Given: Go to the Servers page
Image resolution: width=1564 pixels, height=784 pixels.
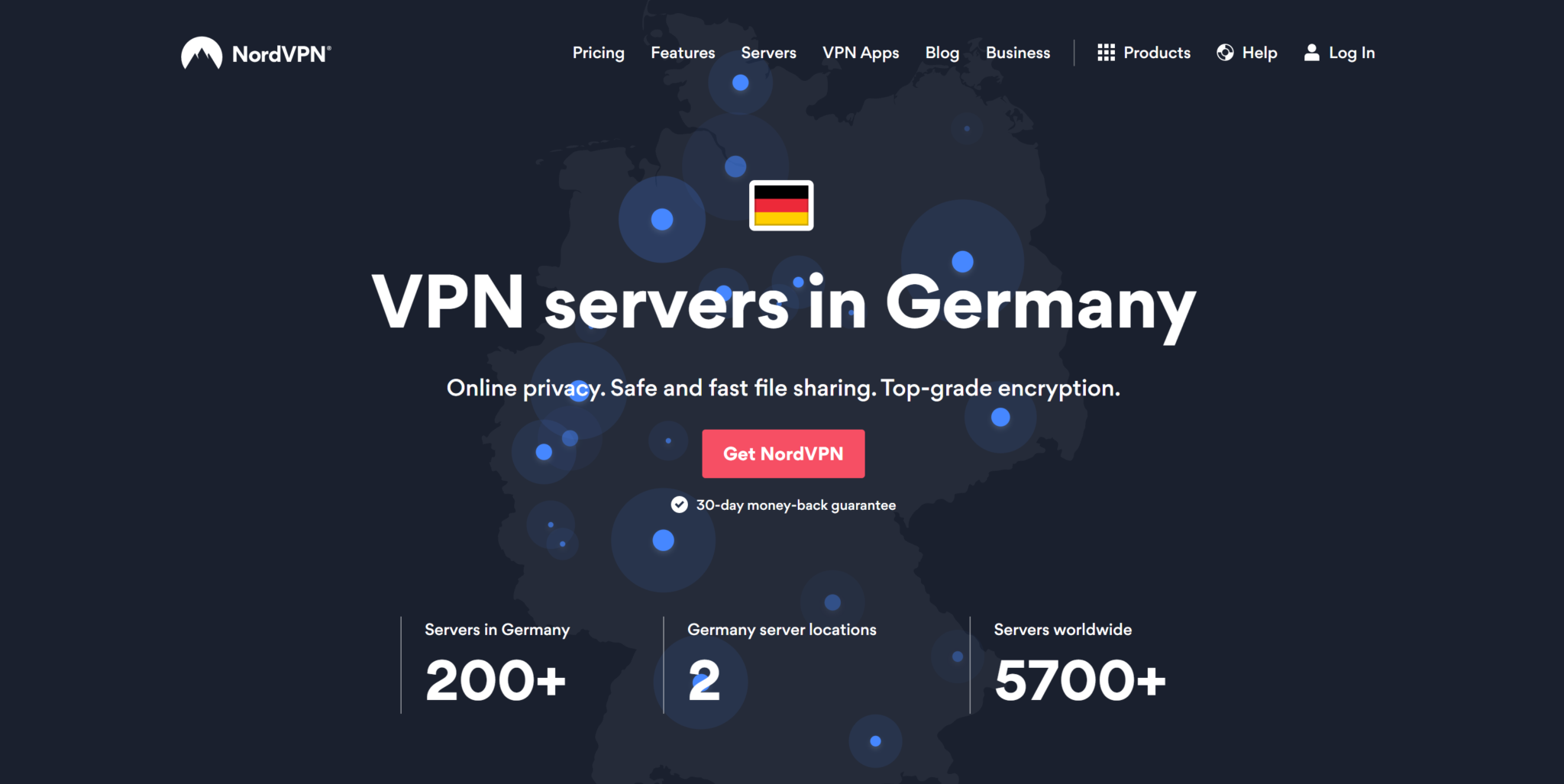Looking at the screenshot, I should 768,53.
